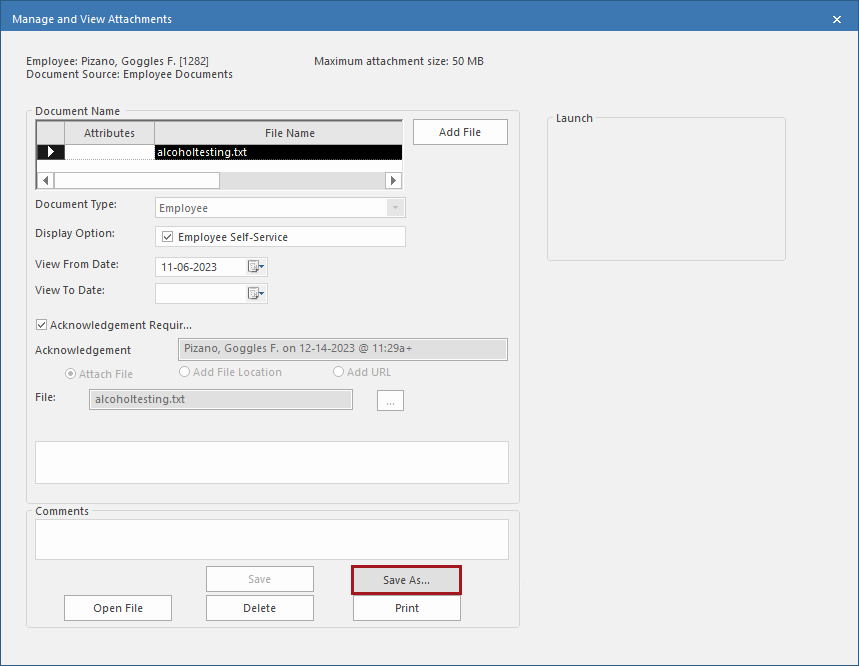Open the Document Type dropdown

click(397, 207)
